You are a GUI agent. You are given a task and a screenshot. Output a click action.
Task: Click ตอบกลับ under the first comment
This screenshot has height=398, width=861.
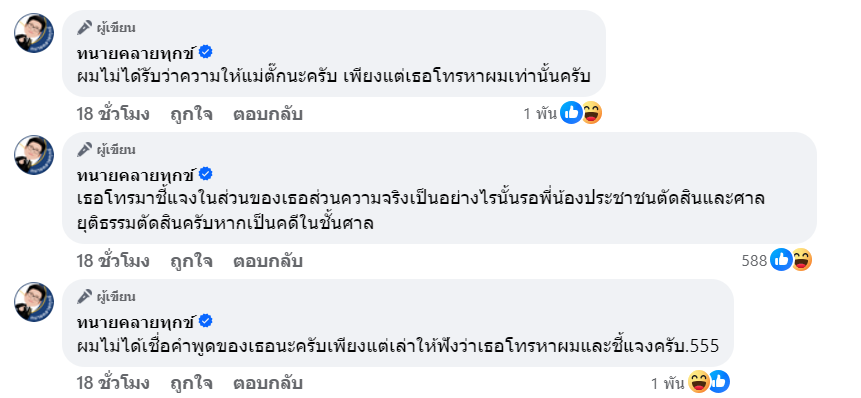click(267, 114)
